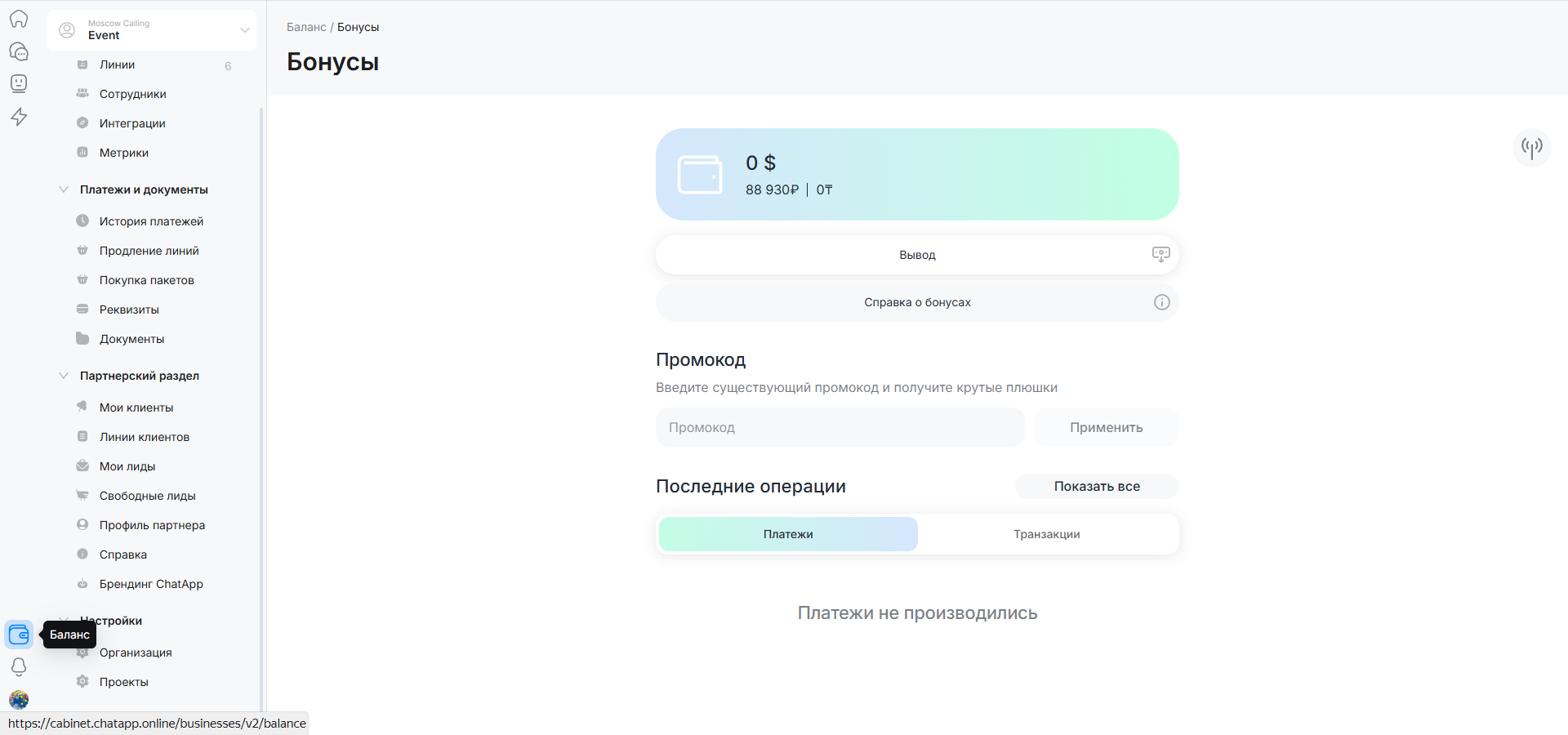Image resolution: width=1568 pixels, height=735 pixels.
Task: Click the bot face icon in rail
Action: pyautogui.click(x=19, y=83)
